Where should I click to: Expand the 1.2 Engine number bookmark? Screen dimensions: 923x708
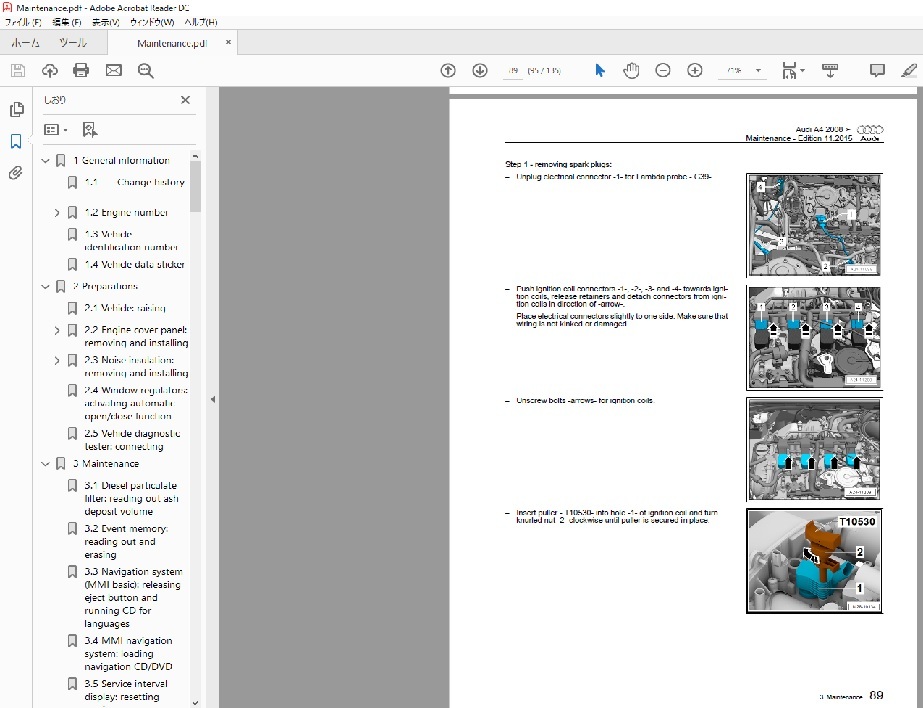click(57, 212)
